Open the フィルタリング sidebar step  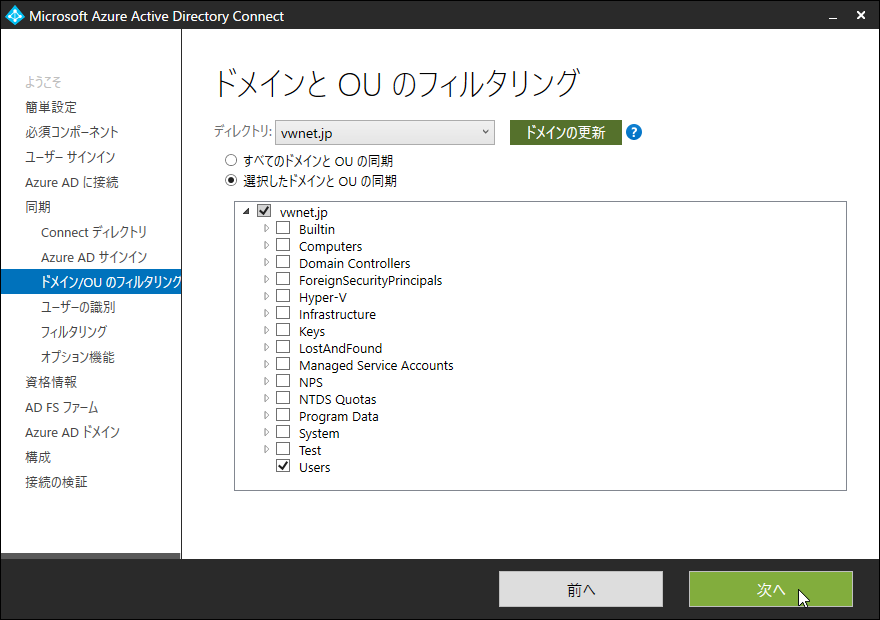pyautogui.click(x=74, y=332)
